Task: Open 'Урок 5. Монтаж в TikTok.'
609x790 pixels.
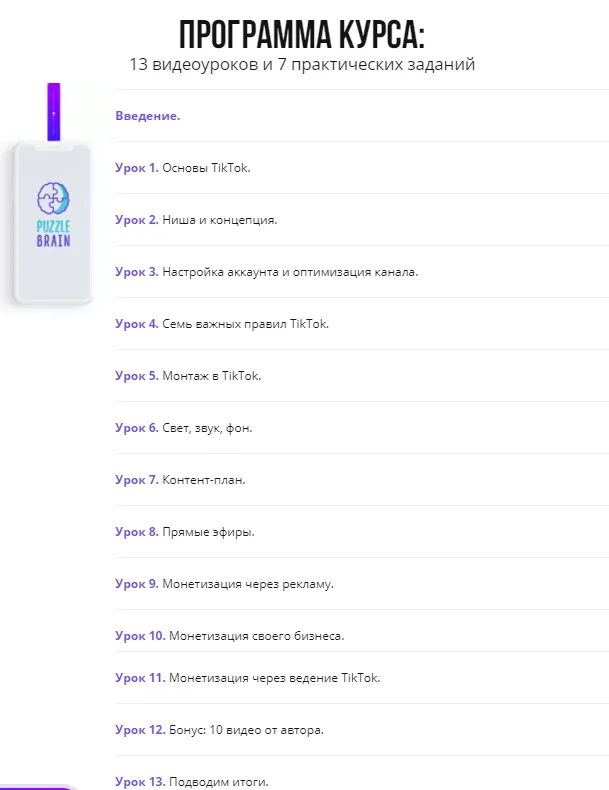Action: (x=188, y=376)
